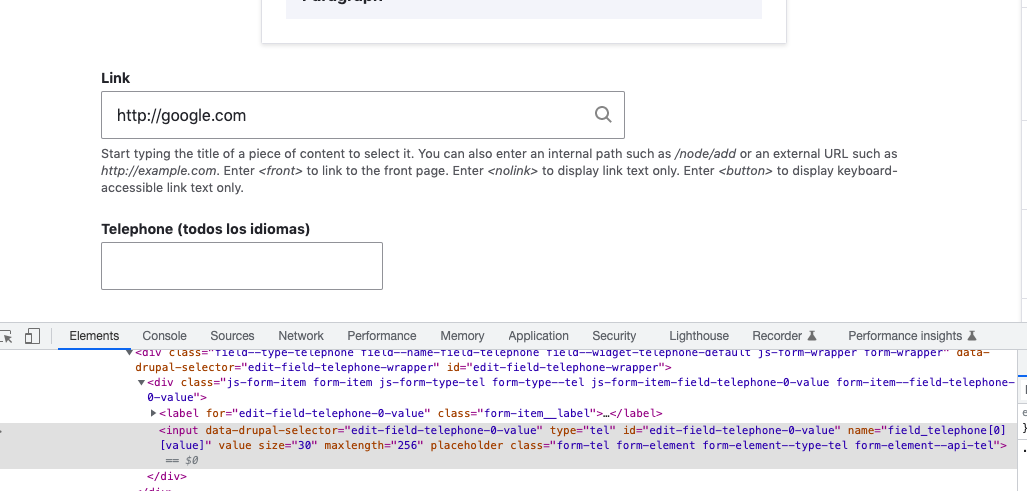Switch to the Security tab
This screenshot has width=1027, height=491.
(614, 336)
